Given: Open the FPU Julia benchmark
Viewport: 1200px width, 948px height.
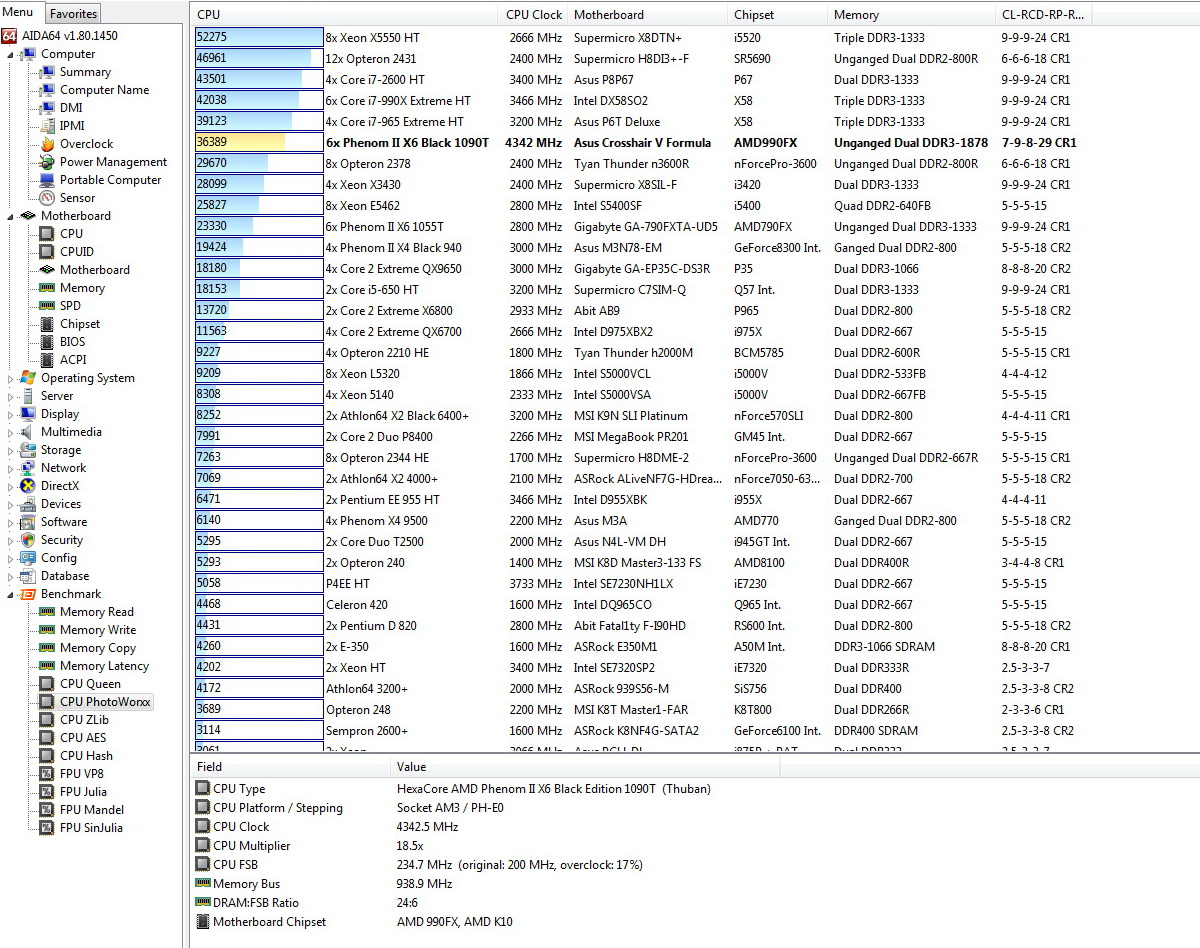Looking at the screenshot, I should (x=83, y=792).
